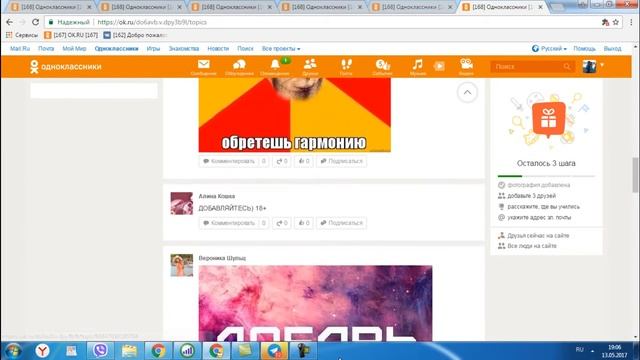Click the profile avatar thumbnail in header
Image resolution: width=640 pixels, height=360 pixels.
589,66
